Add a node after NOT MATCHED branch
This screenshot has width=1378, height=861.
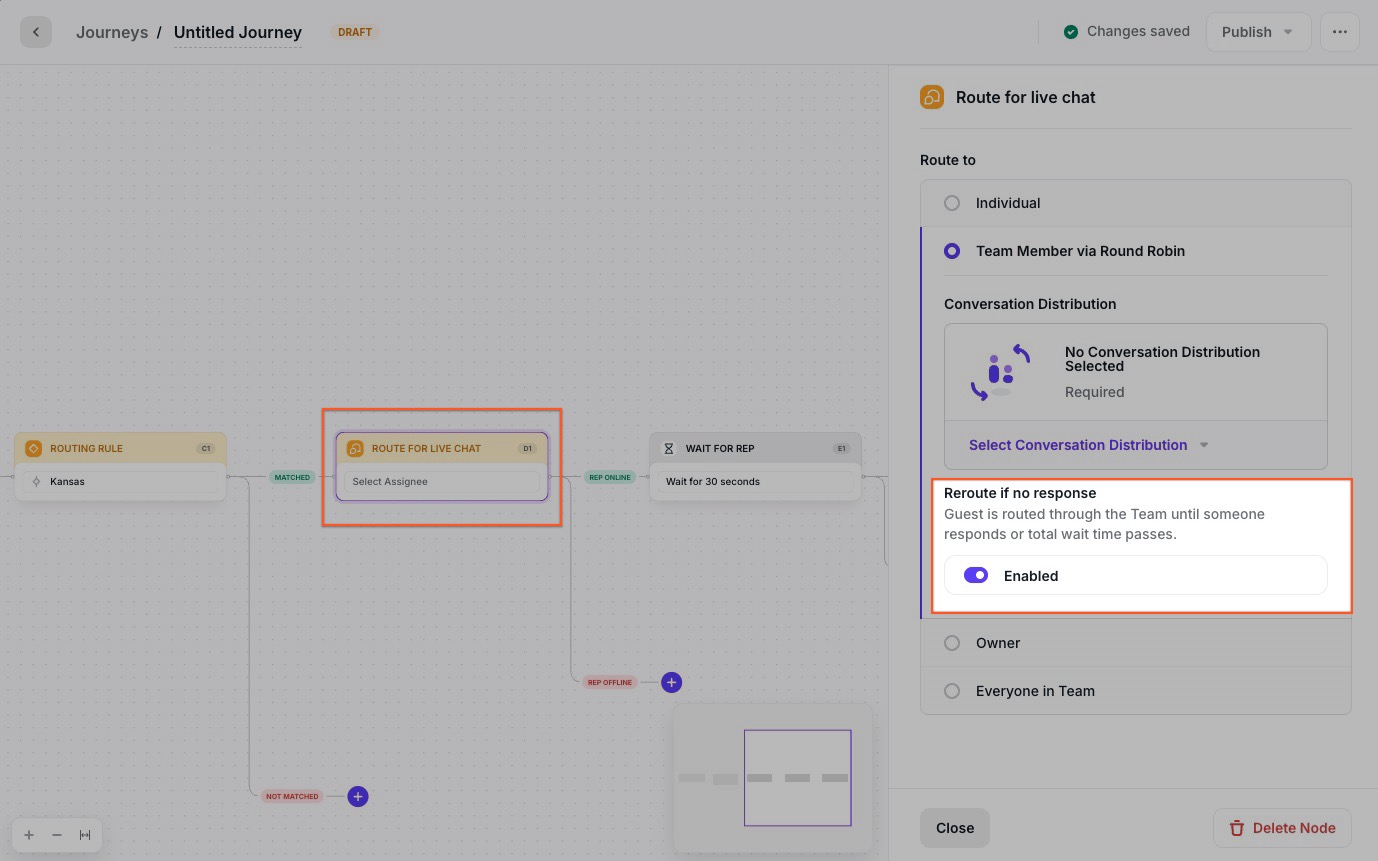point(358,797)
